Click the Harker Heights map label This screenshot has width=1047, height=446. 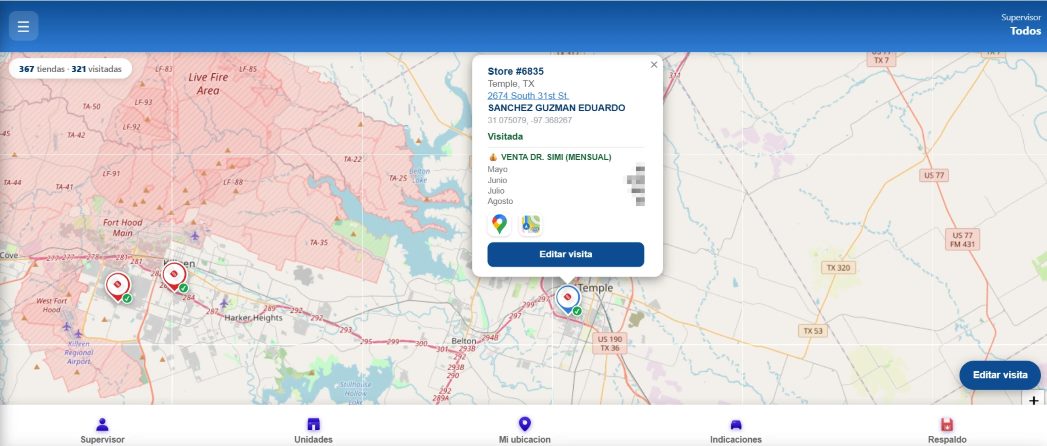253,318
